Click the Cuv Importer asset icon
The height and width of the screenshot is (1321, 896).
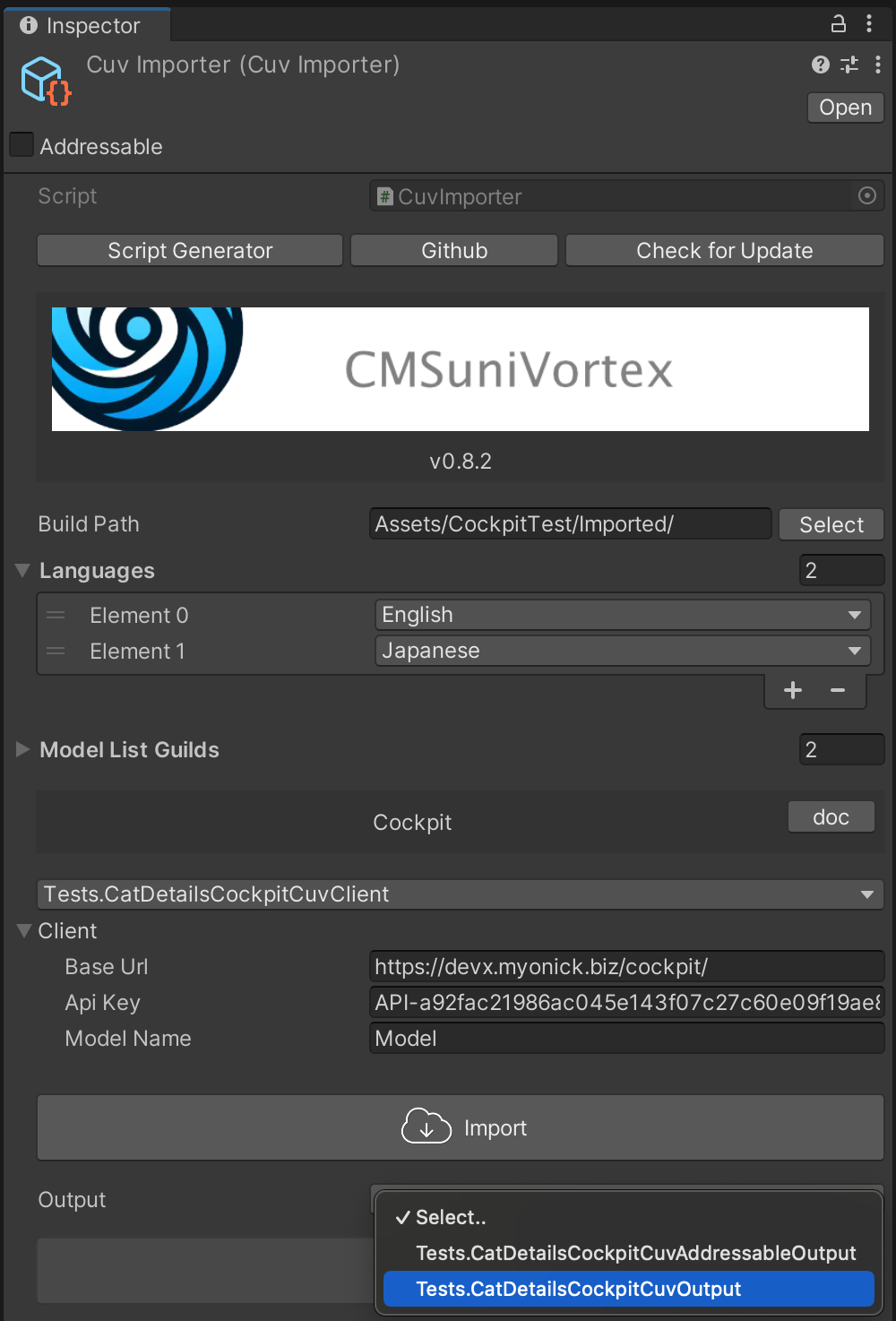(46, 81)
